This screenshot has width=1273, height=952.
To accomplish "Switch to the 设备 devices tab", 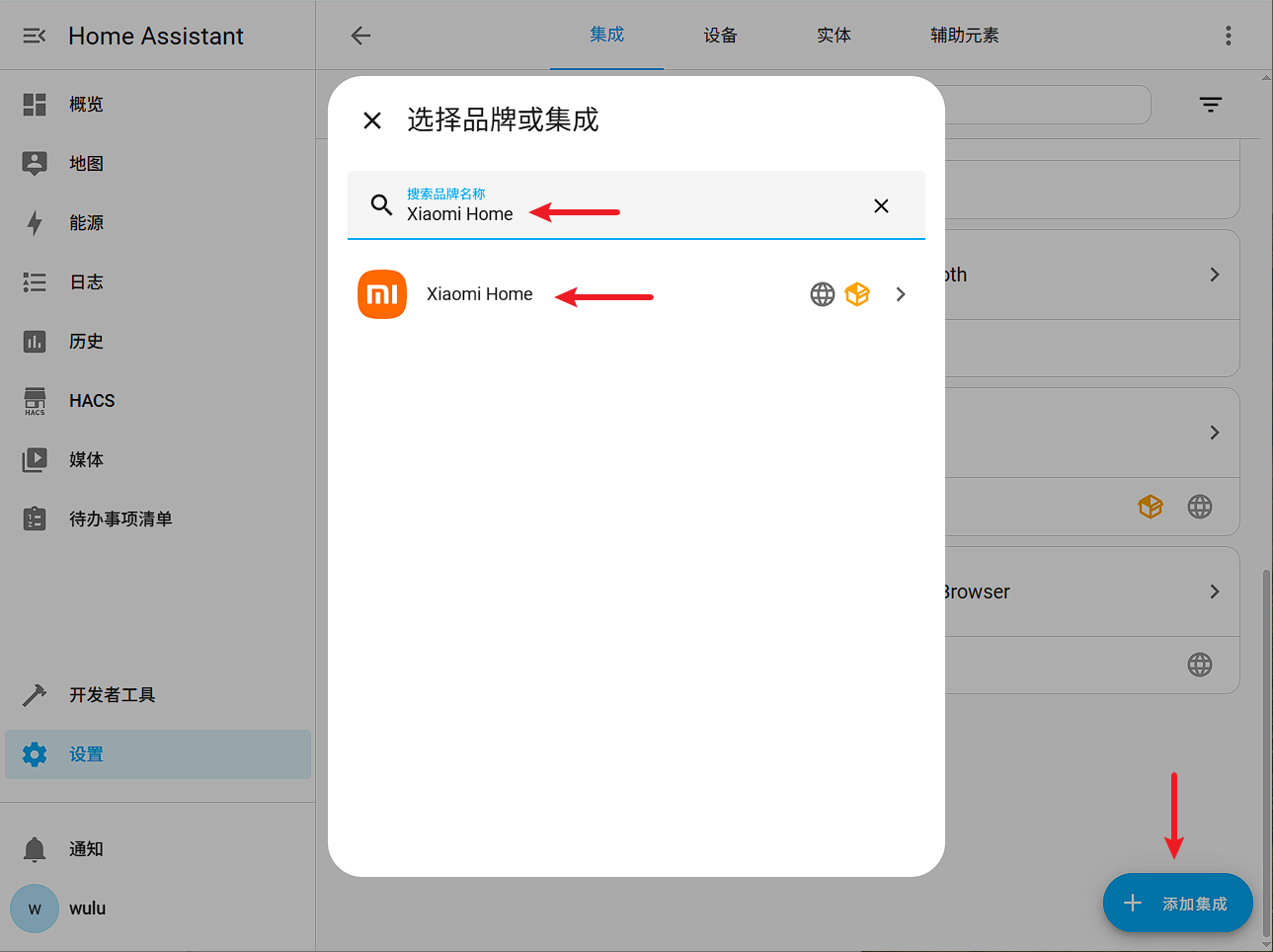I will pyautogui.click(x=720, y=36).
